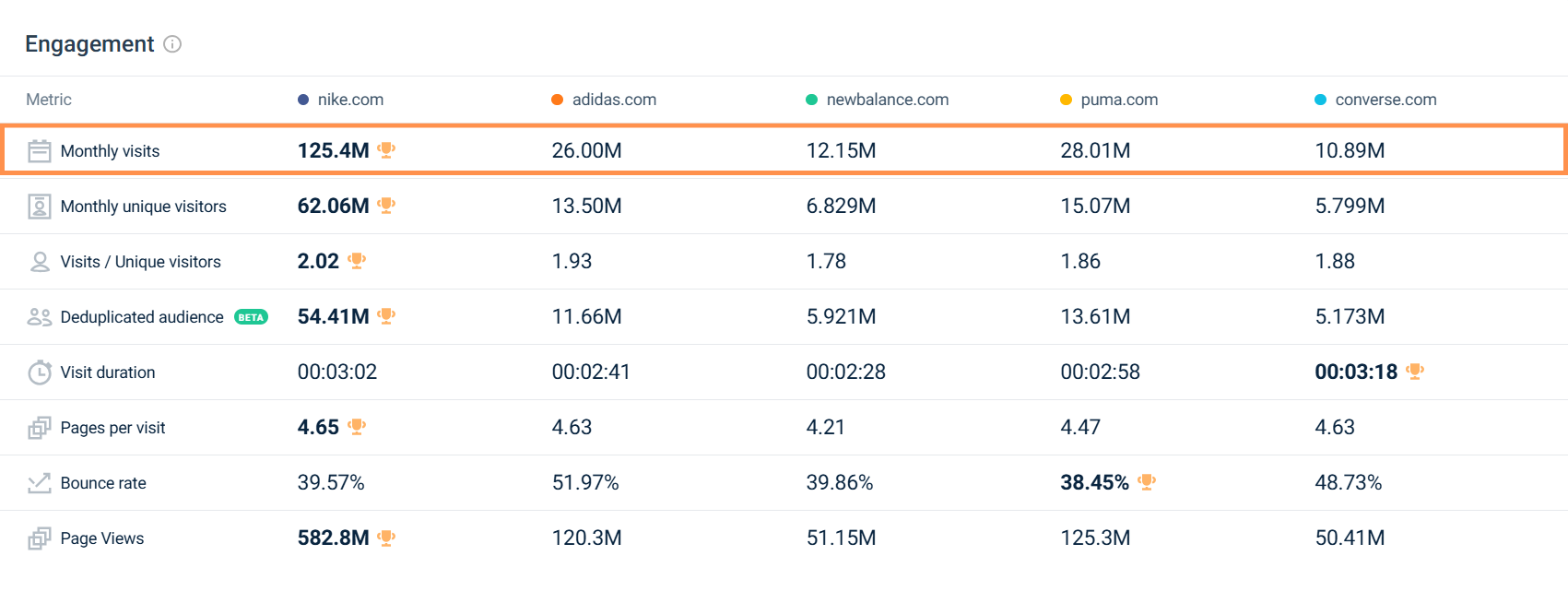Select the puma.com column header
Image resolution: width=1568 pixels, height=591 pixels.
click(1119, 100)
